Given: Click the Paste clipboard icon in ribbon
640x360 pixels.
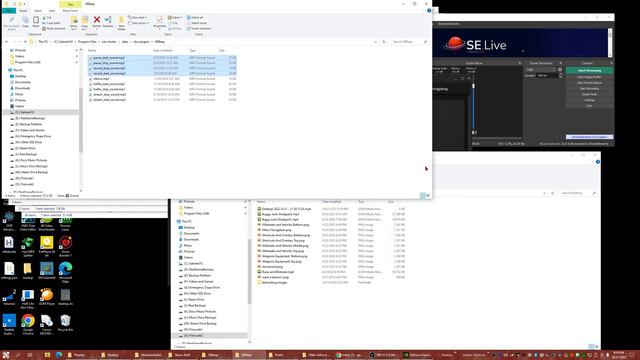Looking at the screenshot, I should coord(36,20).
